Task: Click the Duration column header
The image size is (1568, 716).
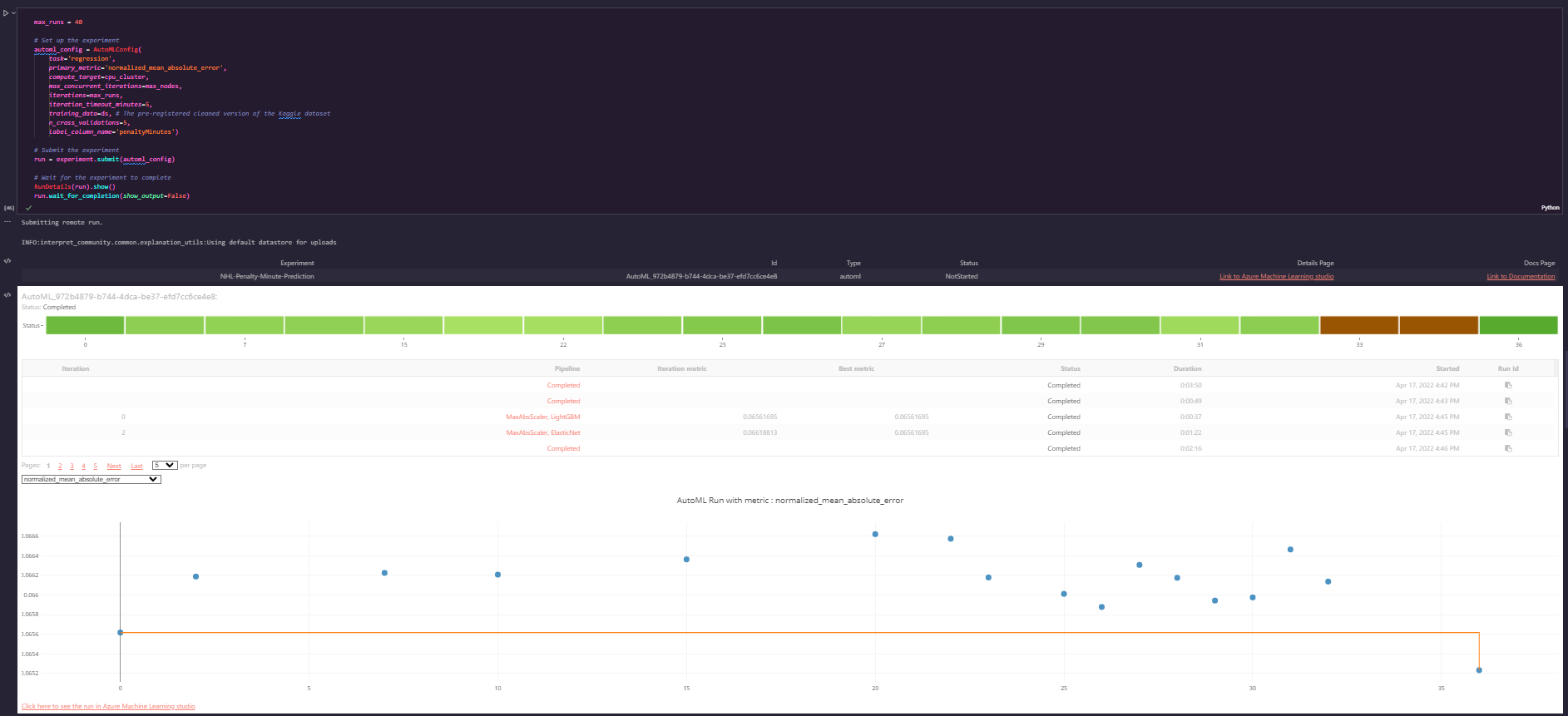Action: [1187, 368]
